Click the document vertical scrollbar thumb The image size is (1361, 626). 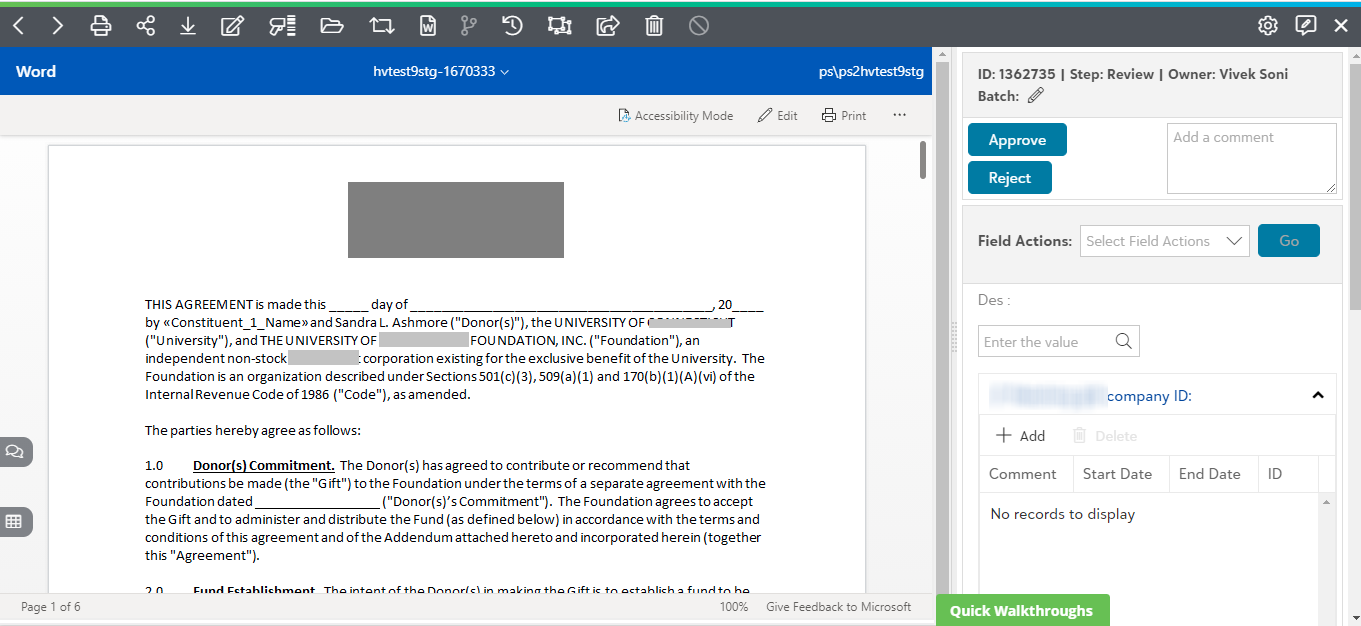coord(922,160)
